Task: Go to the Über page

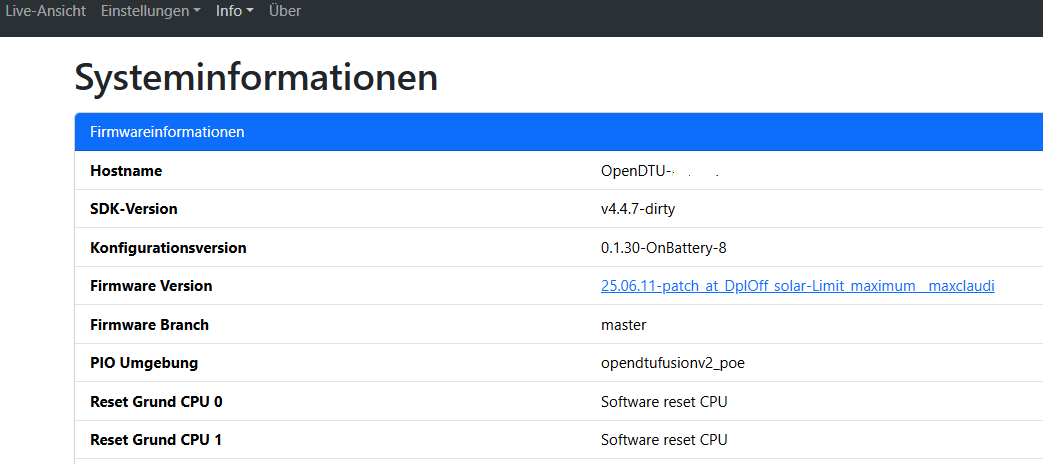Action: pos(285,11)
